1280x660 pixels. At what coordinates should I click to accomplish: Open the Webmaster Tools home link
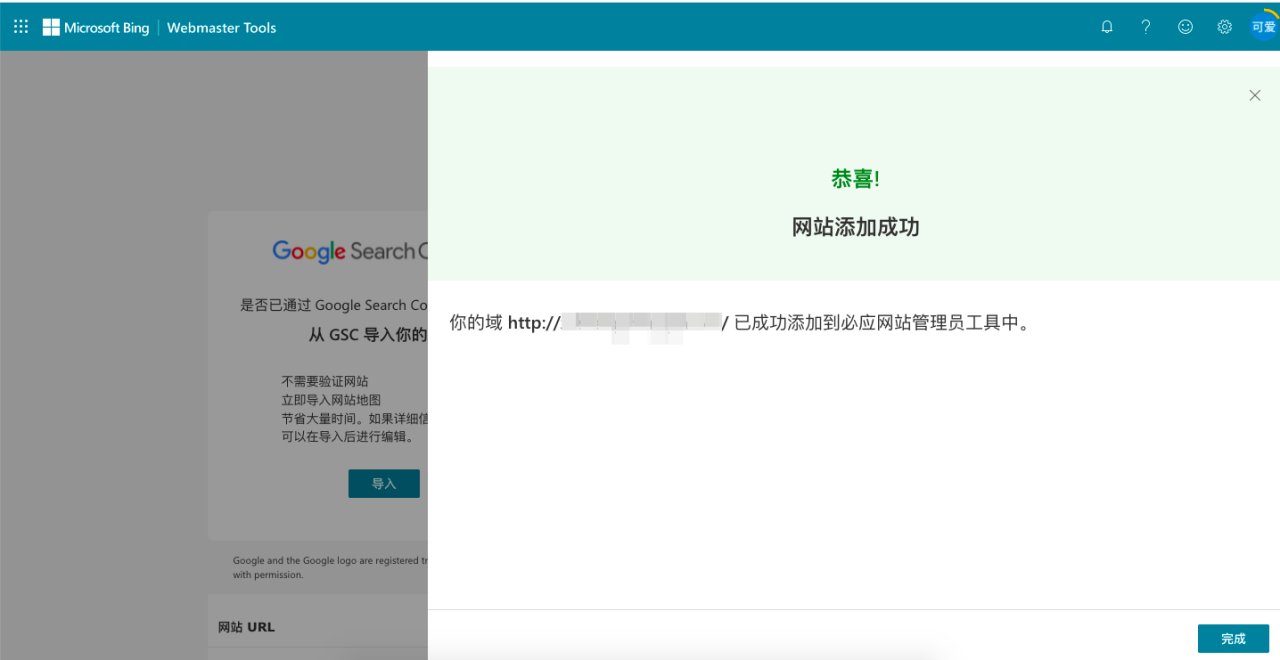click(221, 27)
